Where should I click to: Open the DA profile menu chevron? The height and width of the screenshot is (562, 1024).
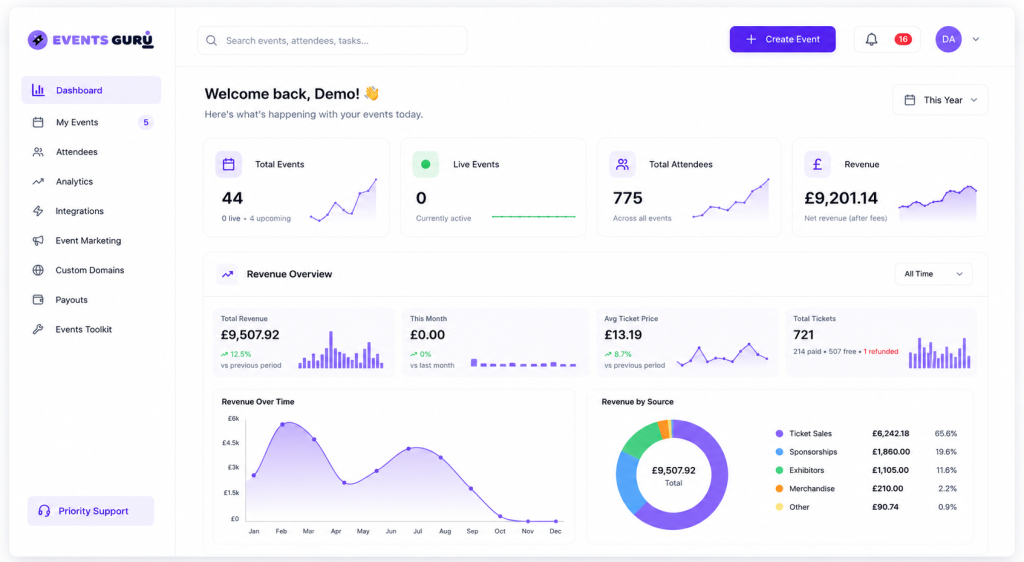(x=976, y=39)
